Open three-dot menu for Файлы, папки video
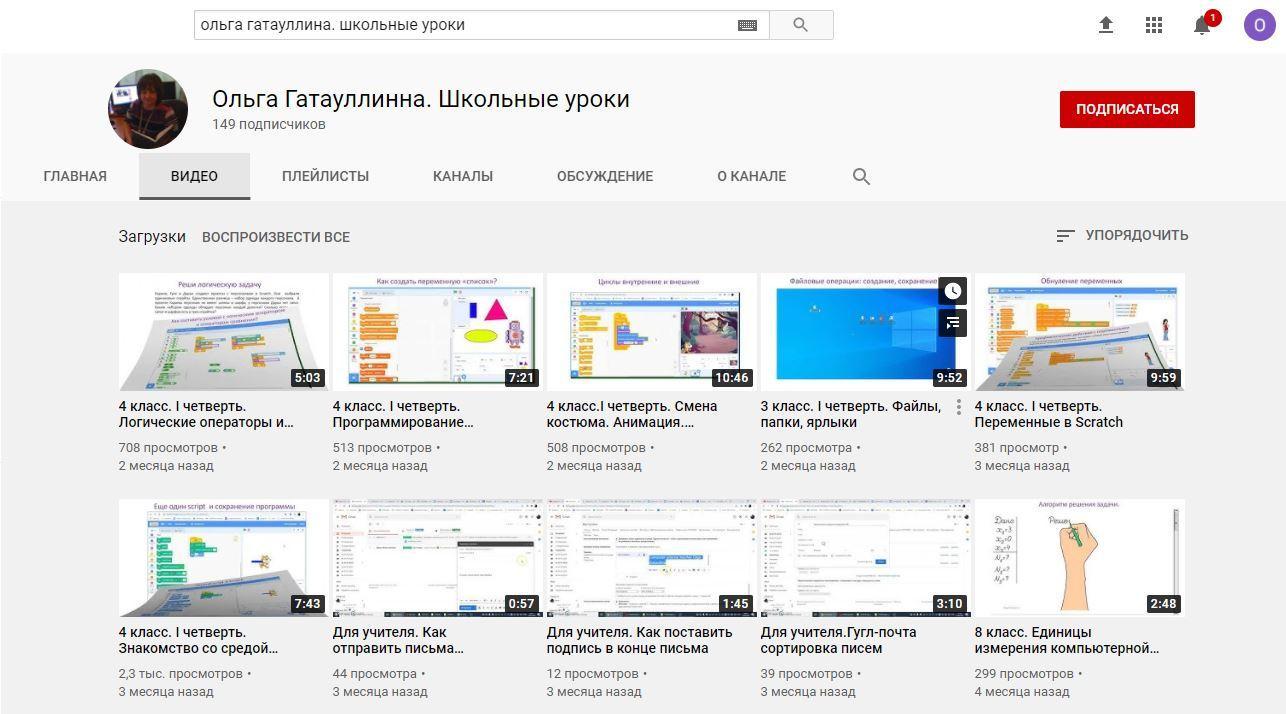This screenshot has width=1286, height=714. pos(958,407)
